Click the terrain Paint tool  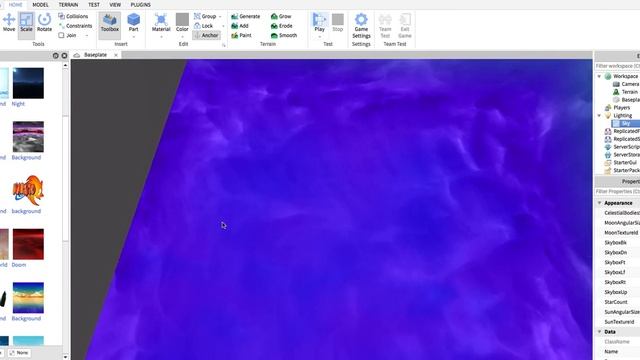pyautogui.click(x=241, y=36)
